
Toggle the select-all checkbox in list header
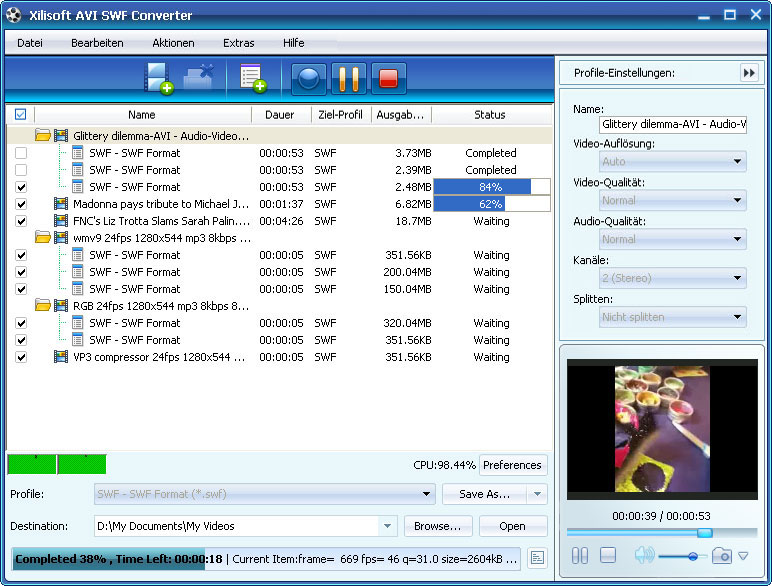pos(20,114)
